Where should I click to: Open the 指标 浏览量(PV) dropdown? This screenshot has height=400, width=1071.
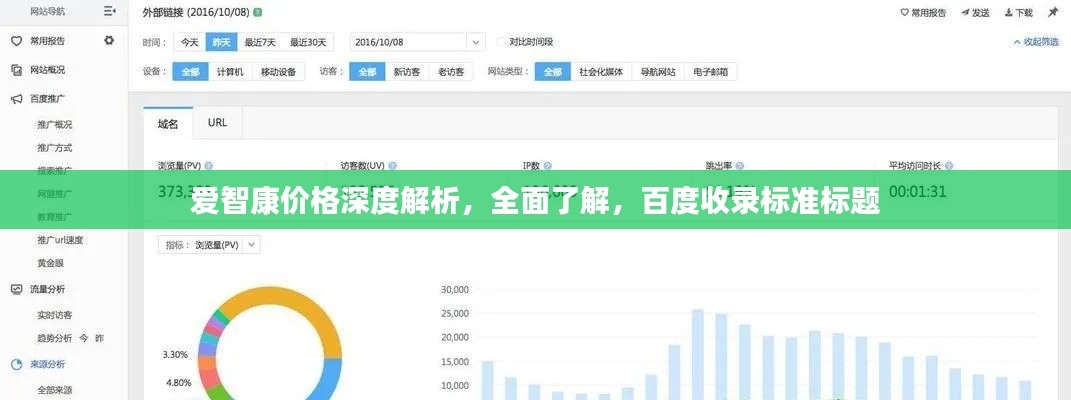click(251, 245)
